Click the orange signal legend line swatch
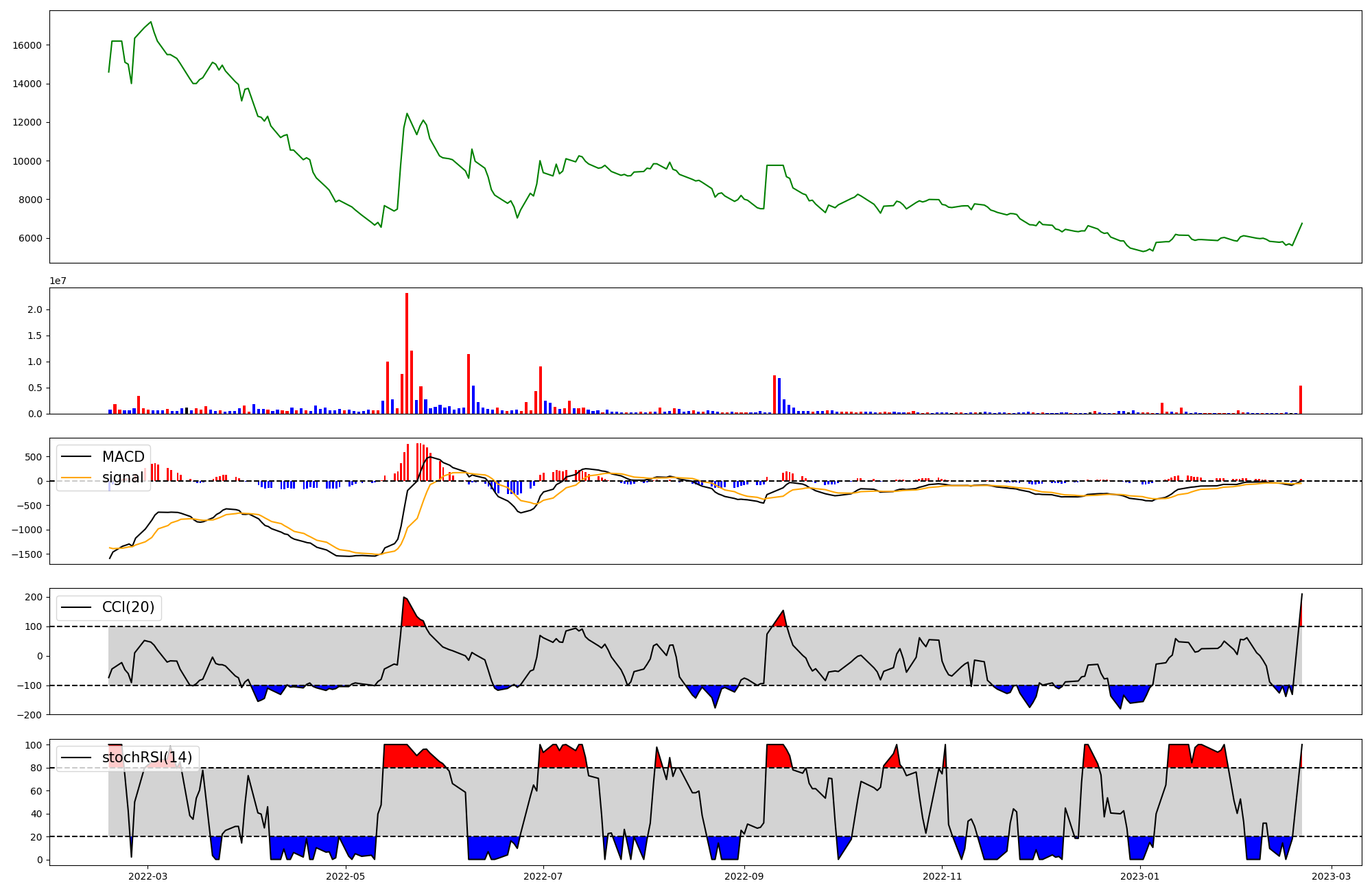 76,478
